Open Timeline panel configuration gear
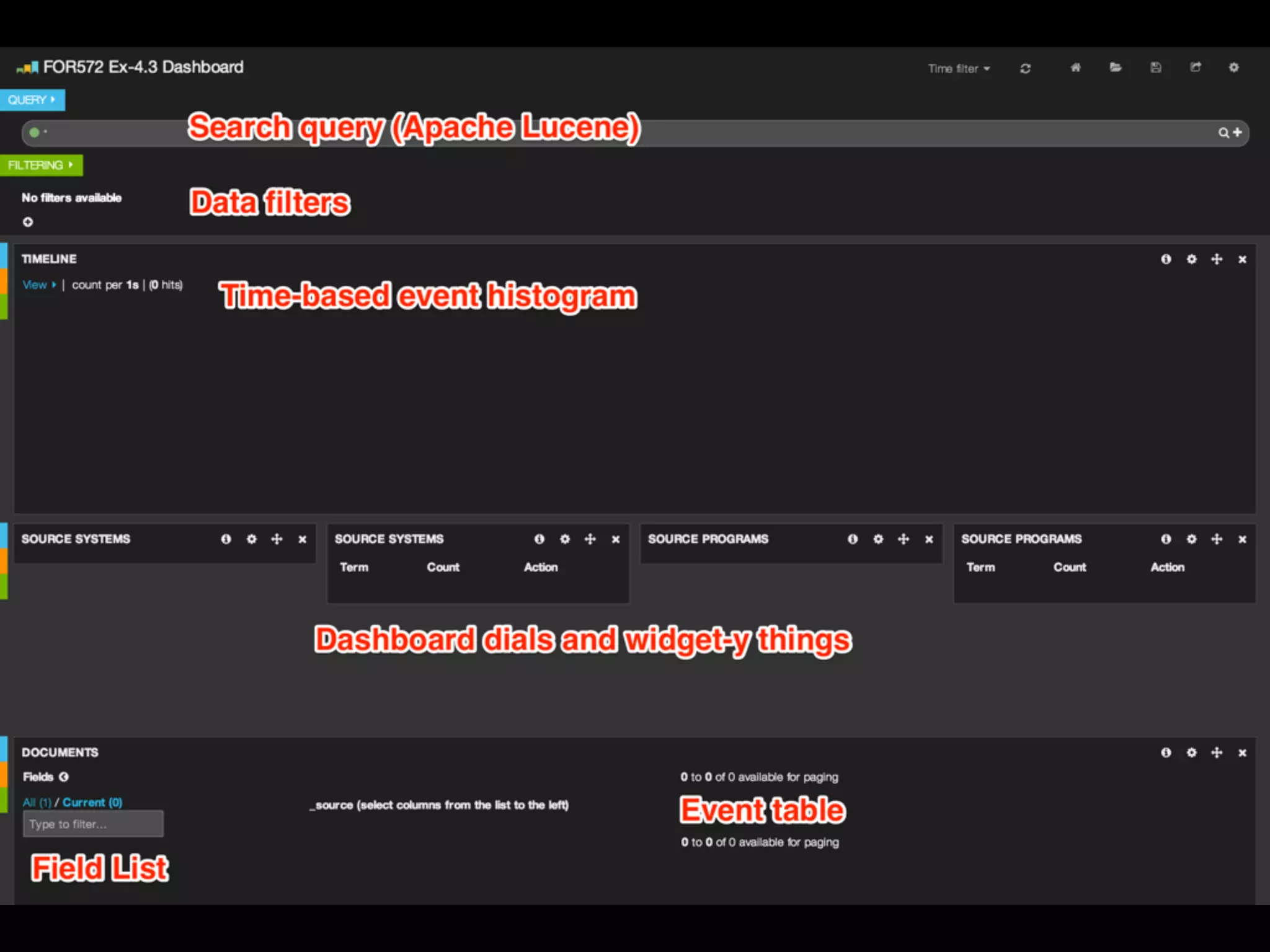Image resolution: width=1270 pixels, height=952 pixels. (x=1191, y=259)
